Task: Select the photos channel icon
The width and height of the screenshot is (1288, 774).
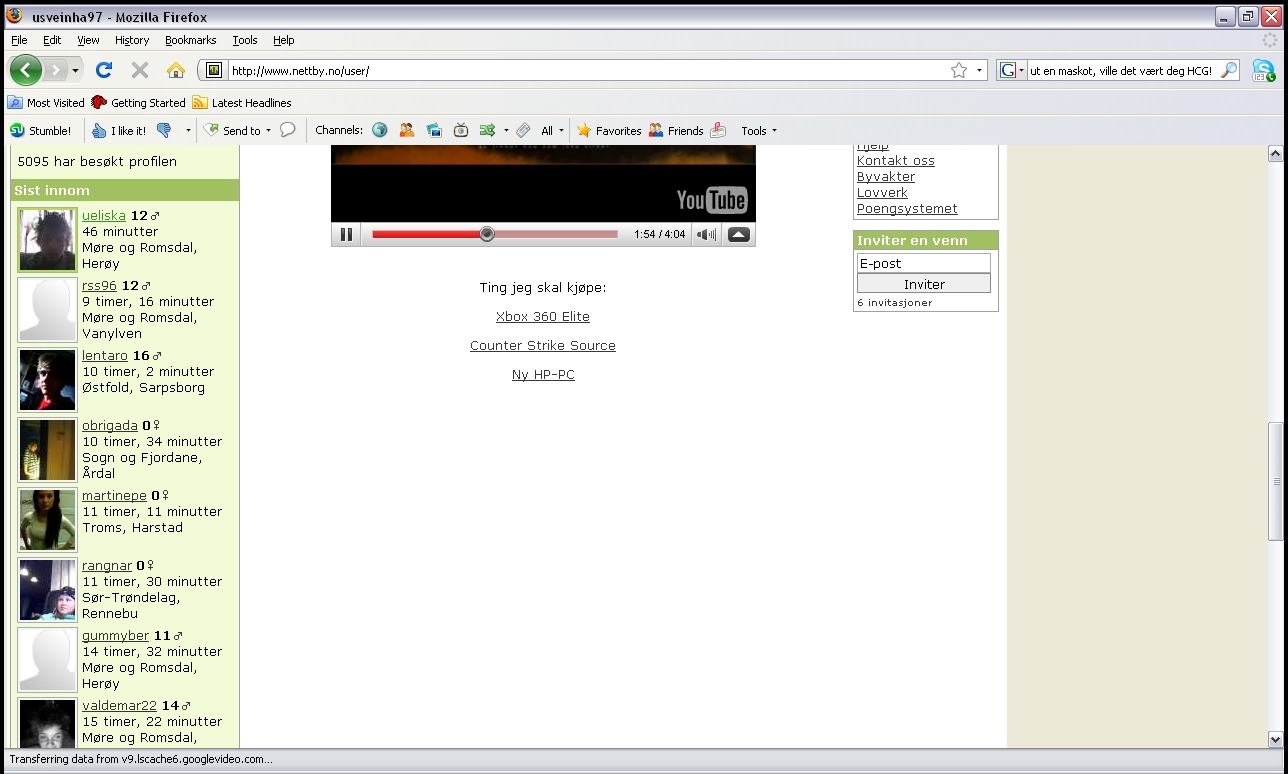Action: coord(434,130)
